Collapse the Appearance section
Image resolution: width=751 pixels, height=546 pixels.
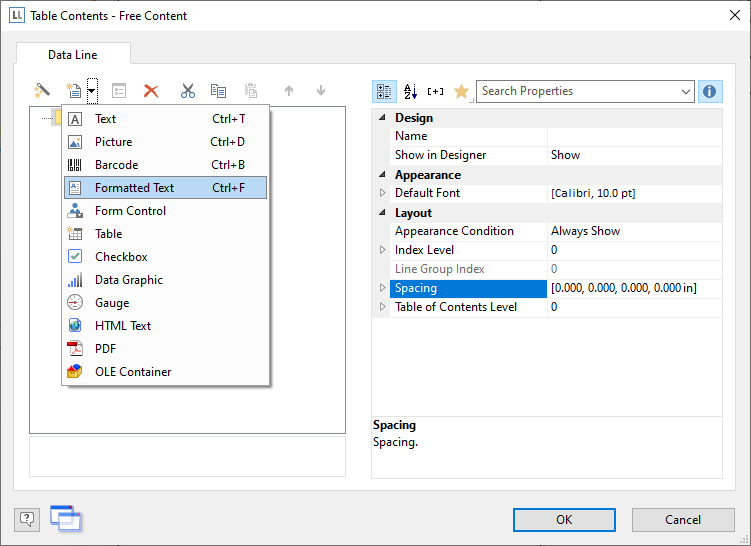(x=382, y=174)
